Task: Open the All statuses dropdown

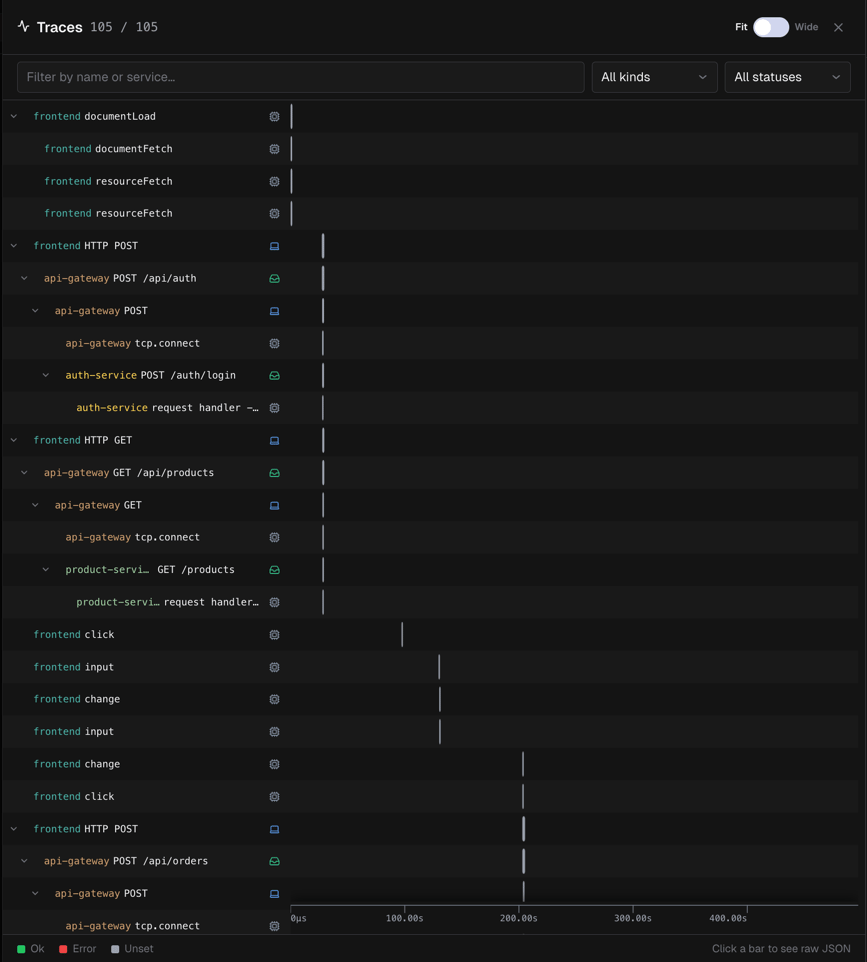Action: [x=787, y=77]
